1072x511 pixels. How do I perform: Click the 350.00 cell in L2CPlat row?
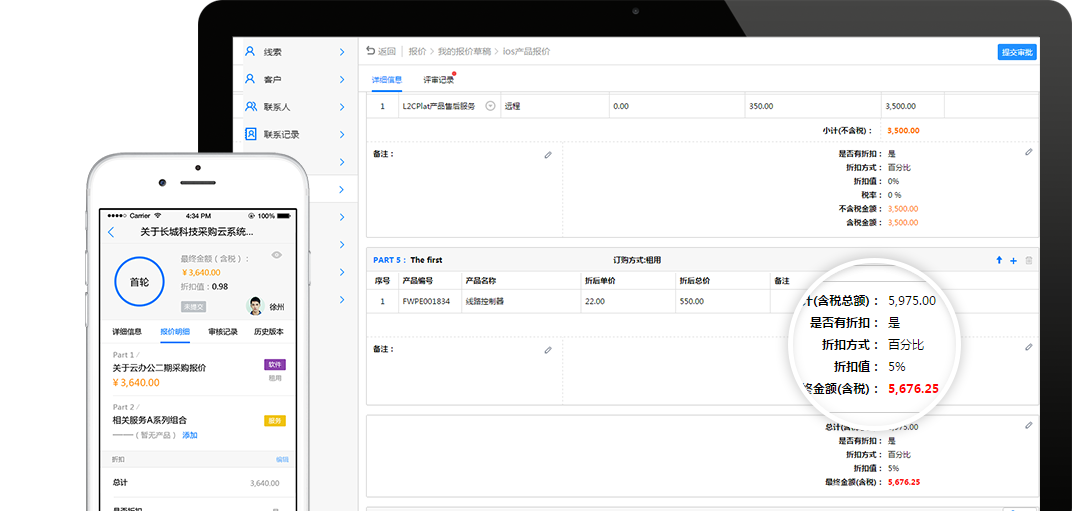pyautogui.click(x=813, y=106)
